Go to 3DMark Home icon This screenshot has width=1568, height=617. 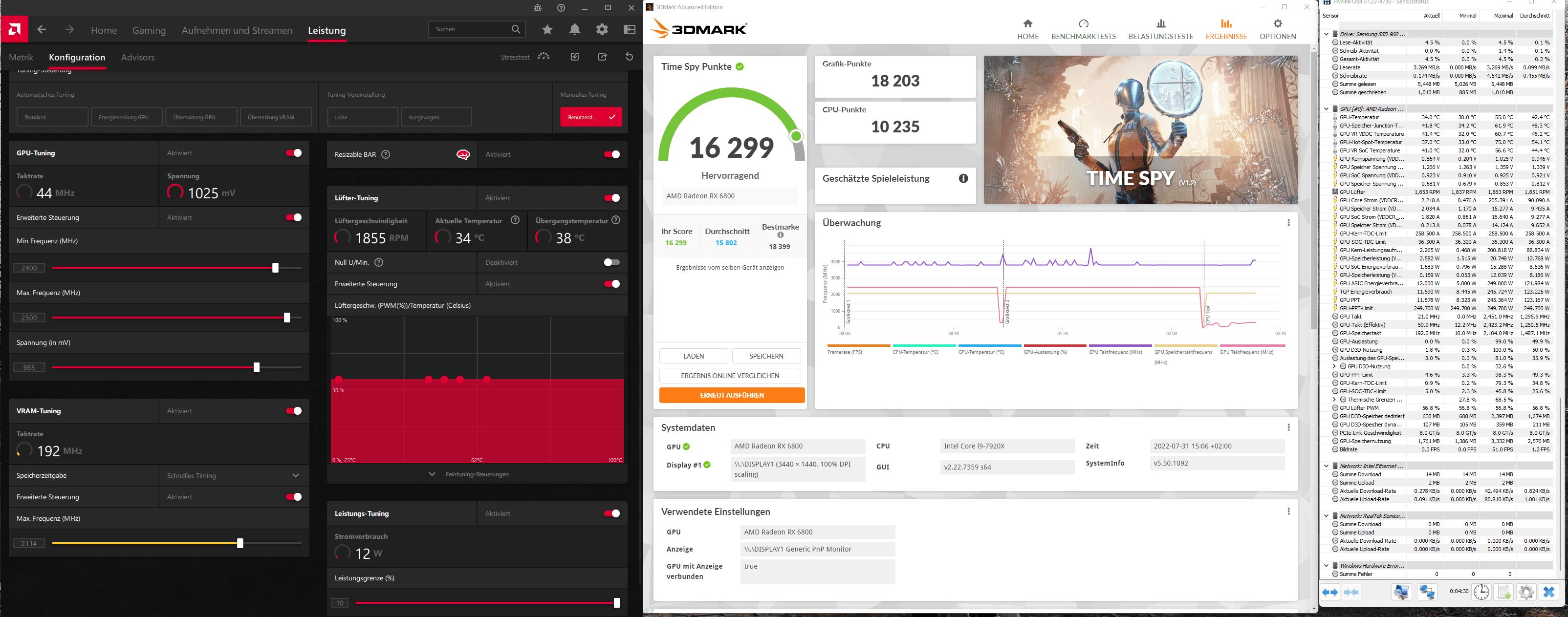1027,24
